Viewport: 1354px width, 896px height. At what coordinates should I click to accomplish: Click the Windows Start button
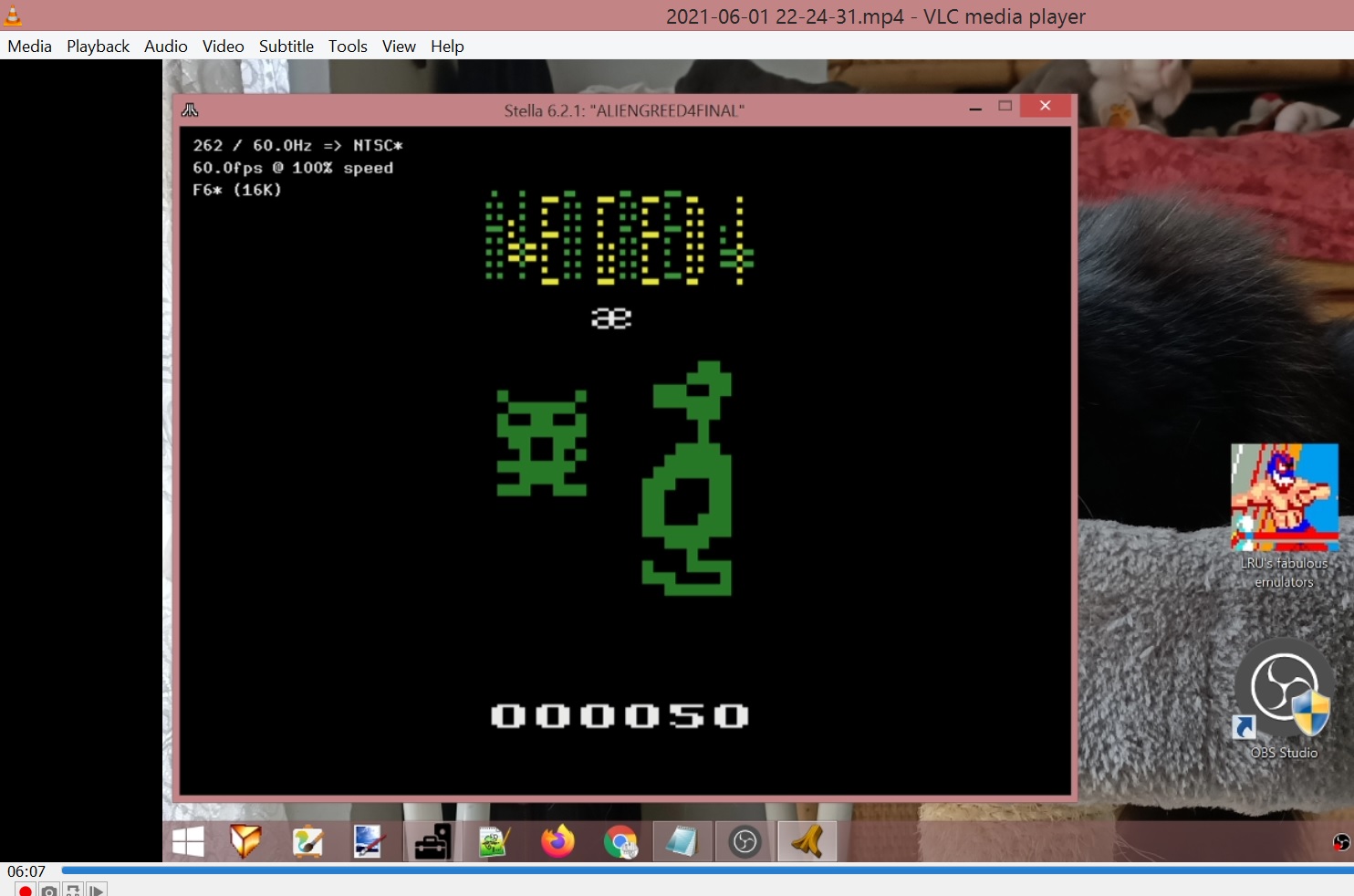pyautogui.click(x=188, y=841)
